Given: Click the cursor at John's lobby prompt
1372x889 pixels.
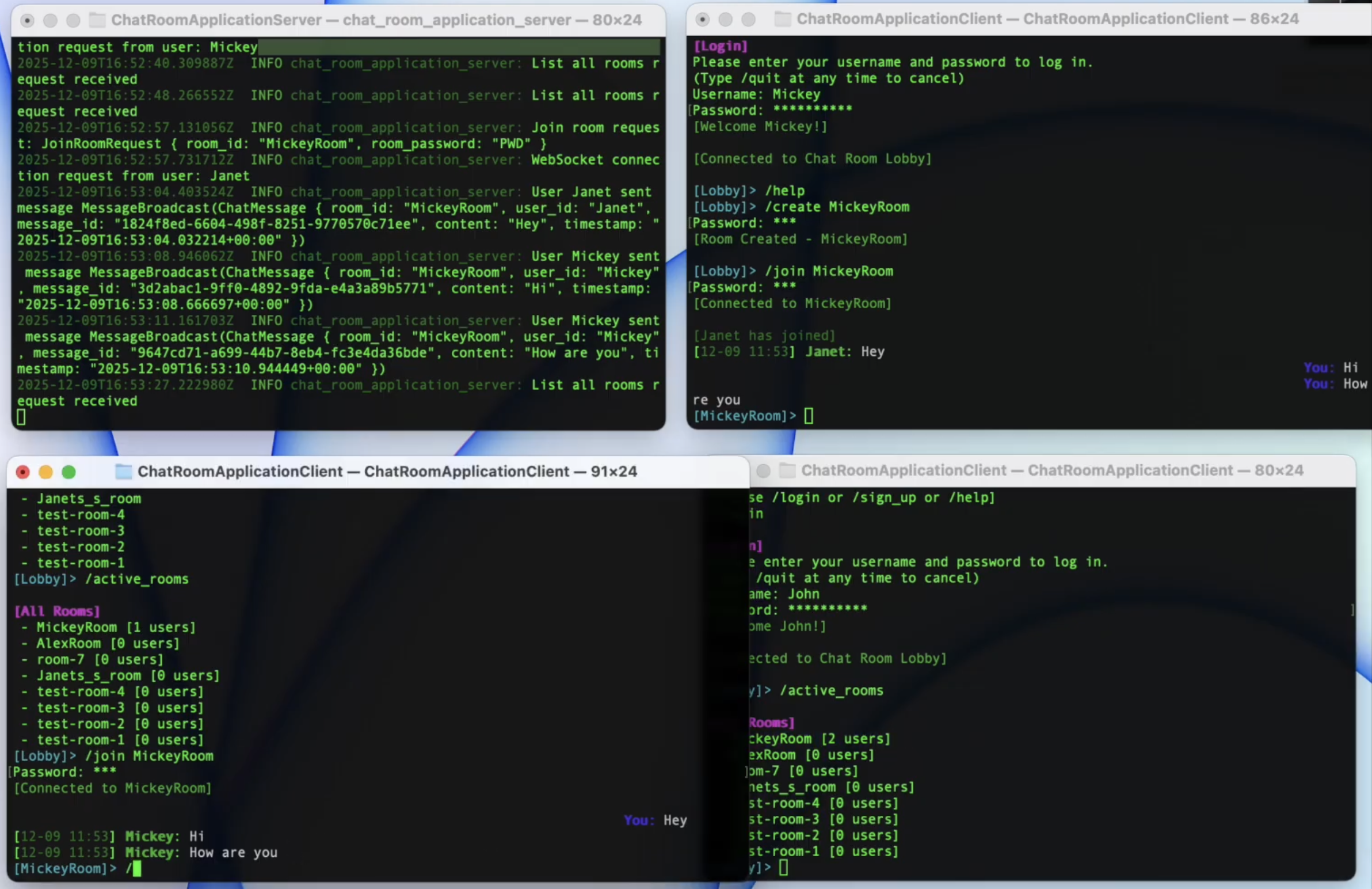Looking at the screenshot, I should pos(784,868).
